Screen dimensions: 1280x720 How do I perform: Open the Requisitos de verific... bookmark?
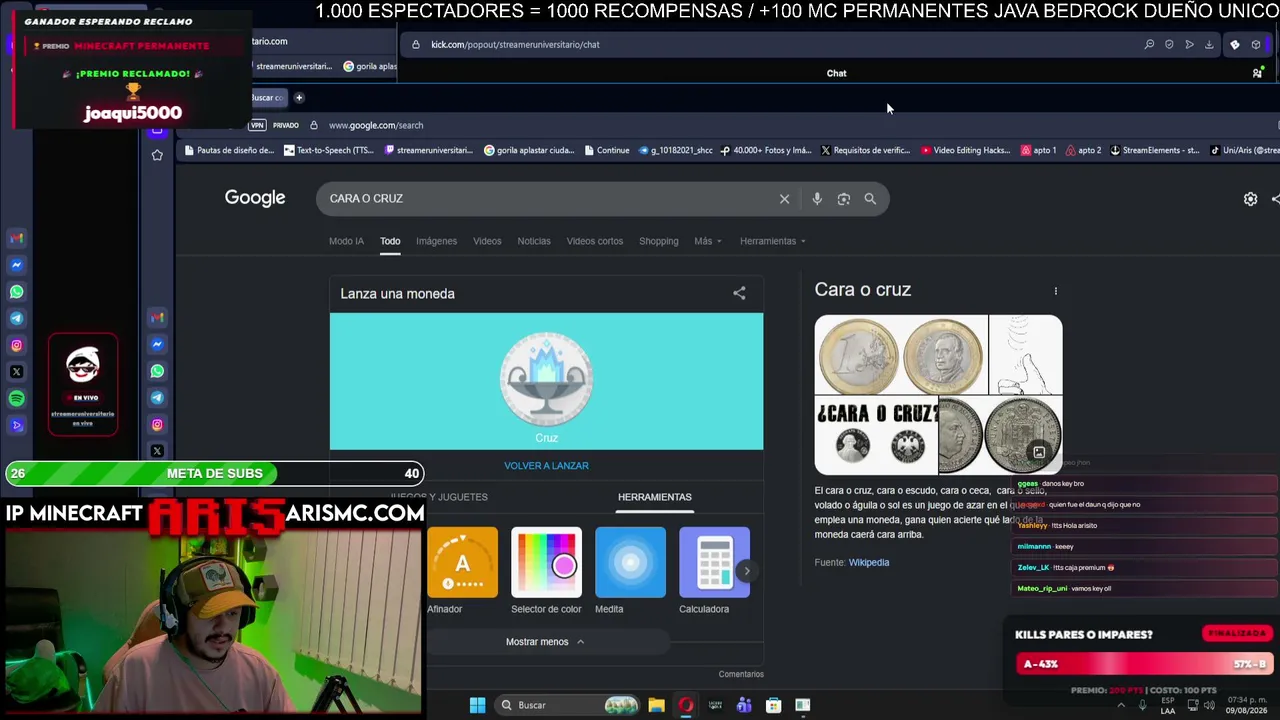[865, 151]
